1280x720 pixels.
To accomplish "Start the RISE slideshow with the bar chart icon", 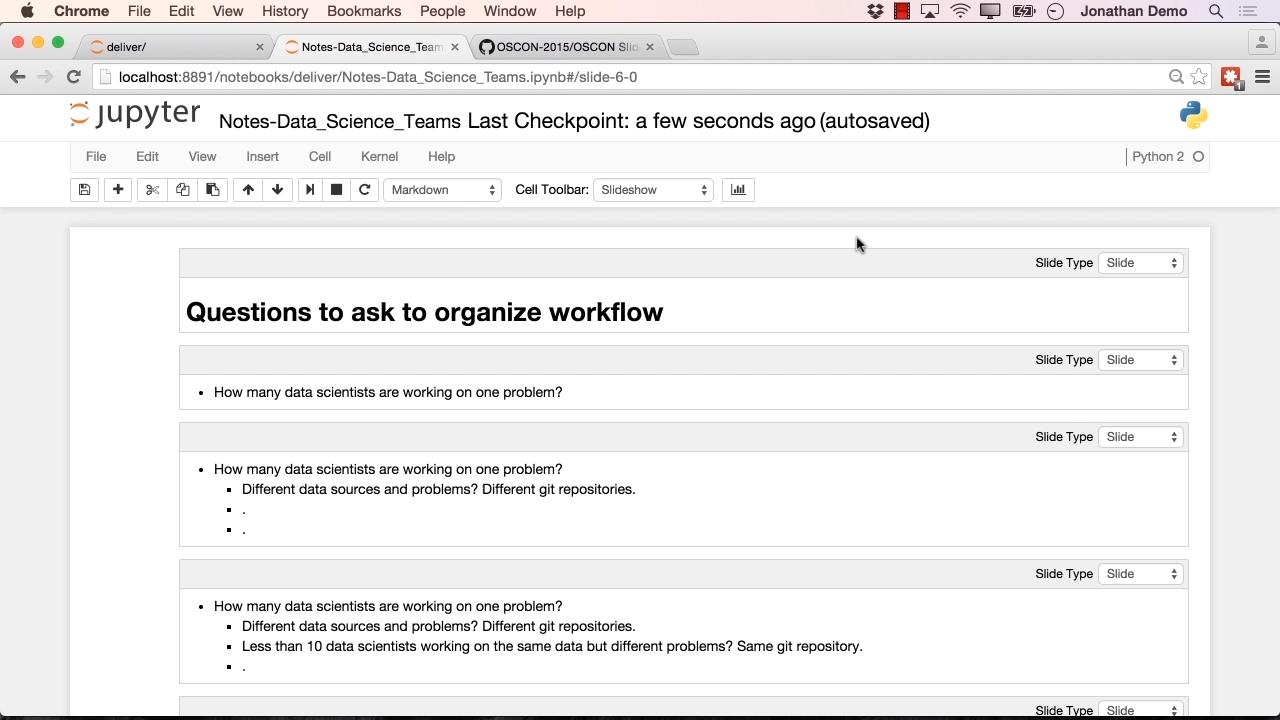I will tap(738, 190).
